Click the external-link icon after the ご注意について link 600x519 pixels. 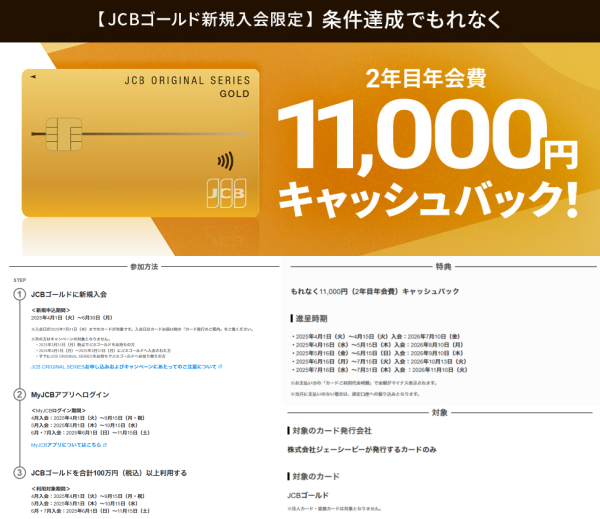pyautogui.click(x=220, y=367)
